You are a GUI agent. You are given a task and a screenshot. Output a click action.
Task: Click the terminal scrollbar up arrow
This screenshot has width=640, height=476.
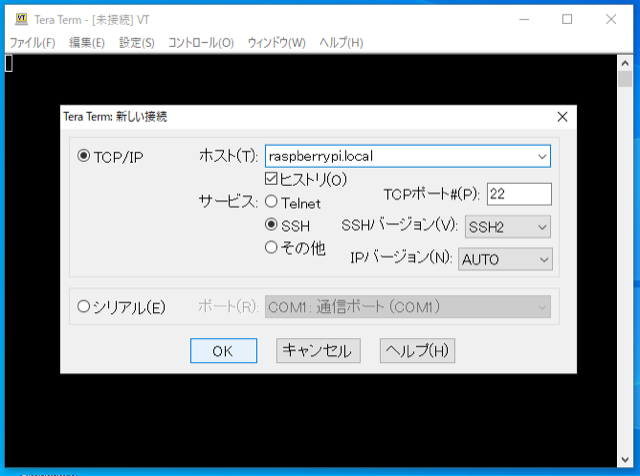tap(625, 63)
